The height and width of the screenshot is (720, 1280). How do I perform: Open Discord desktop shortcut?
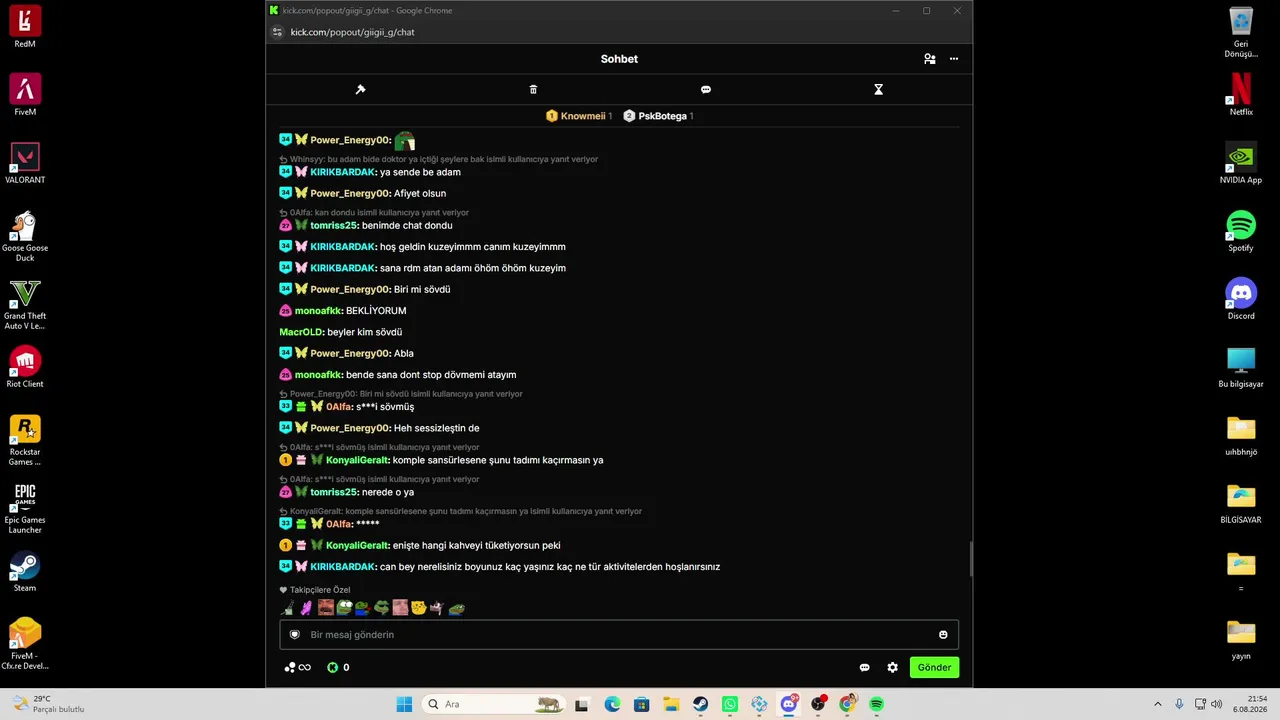click(x=1241, y=299)
